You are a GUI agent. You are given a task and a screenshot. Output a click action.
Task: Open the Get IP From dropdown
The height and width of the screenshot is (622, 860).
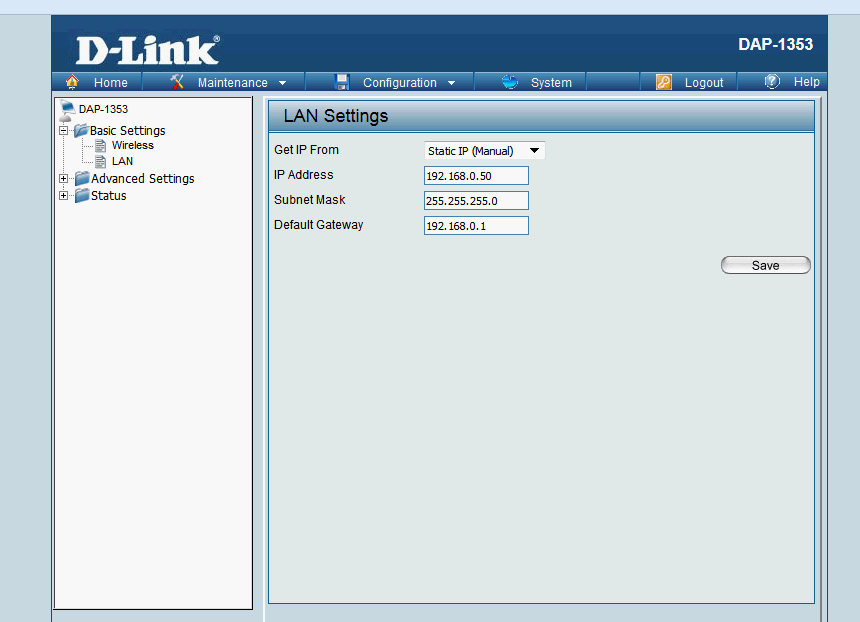click(x=484, y=150)
